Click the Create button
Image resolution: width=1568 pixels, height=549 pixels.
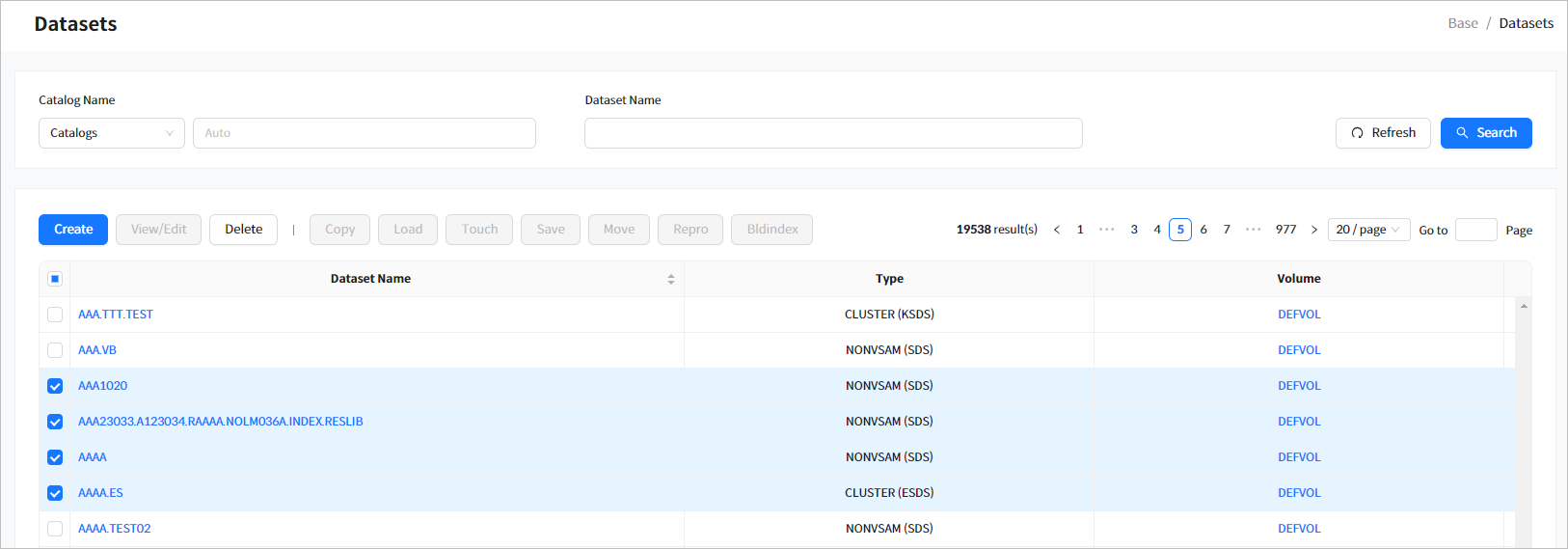73,230
